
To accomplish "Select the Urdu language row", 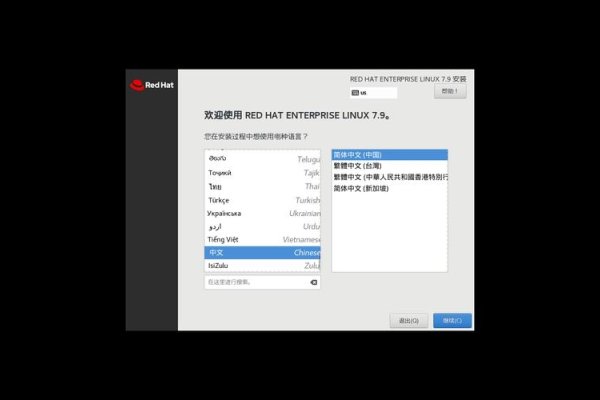I will pyautogui.click(x=262, y=227).
